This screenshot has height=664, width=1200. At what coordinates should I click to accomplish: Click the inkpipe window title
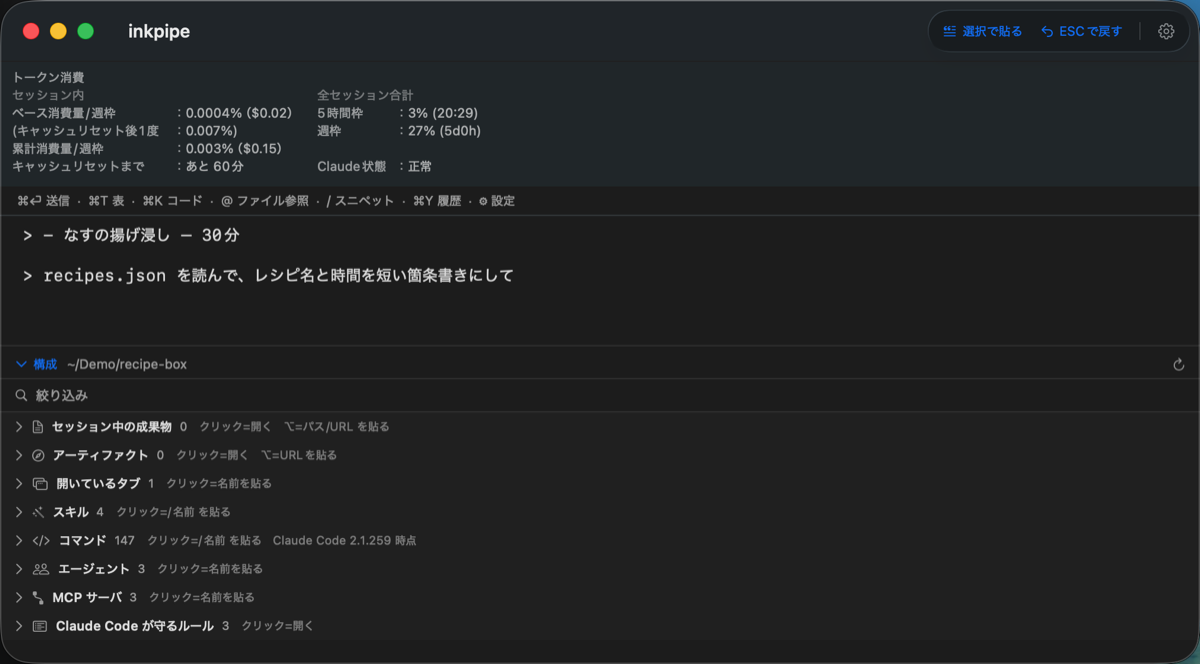click(159, 31)
